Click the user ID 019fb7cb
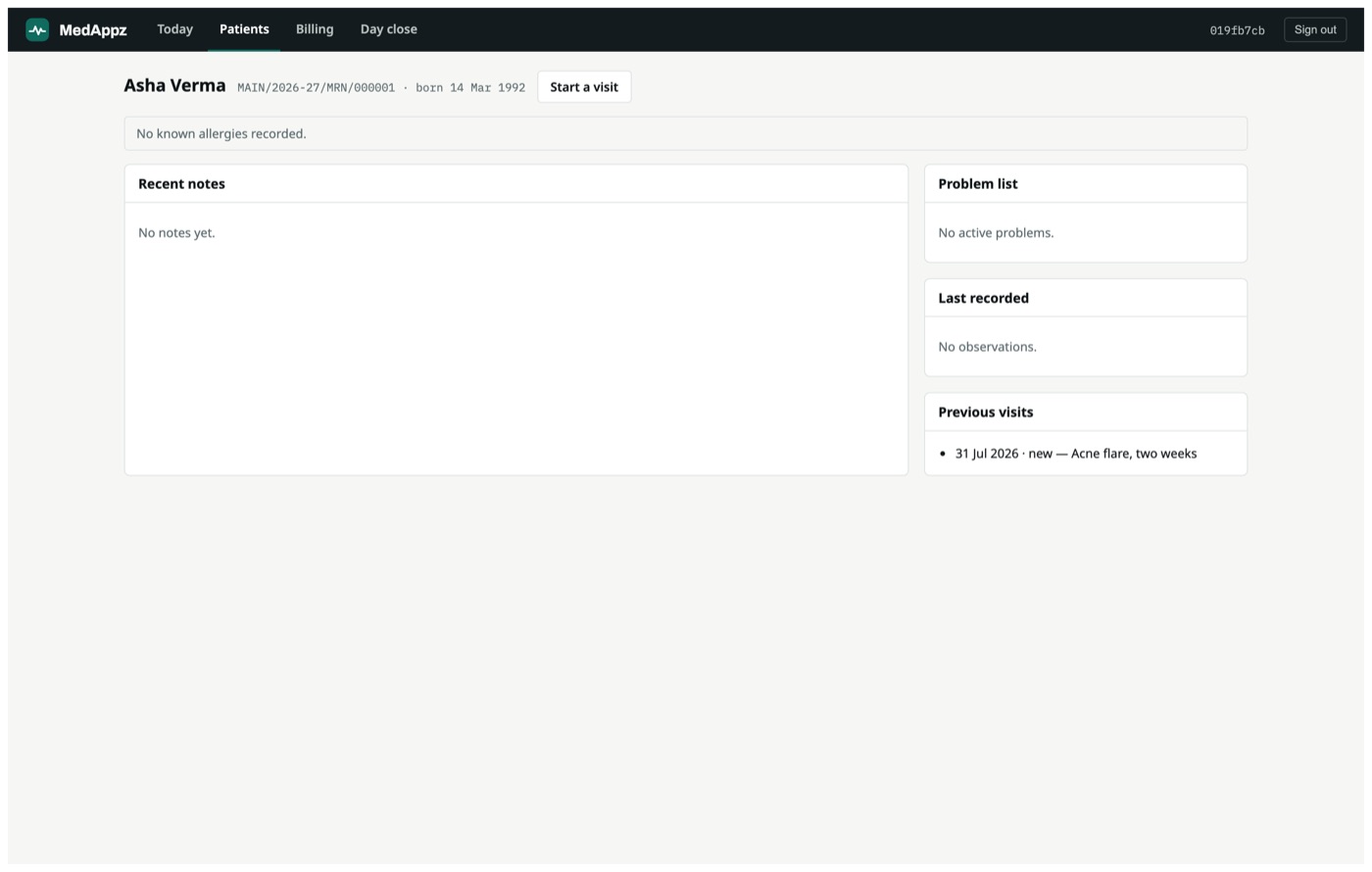Viewport: 1372px width, 872px height. (1237, 30)
